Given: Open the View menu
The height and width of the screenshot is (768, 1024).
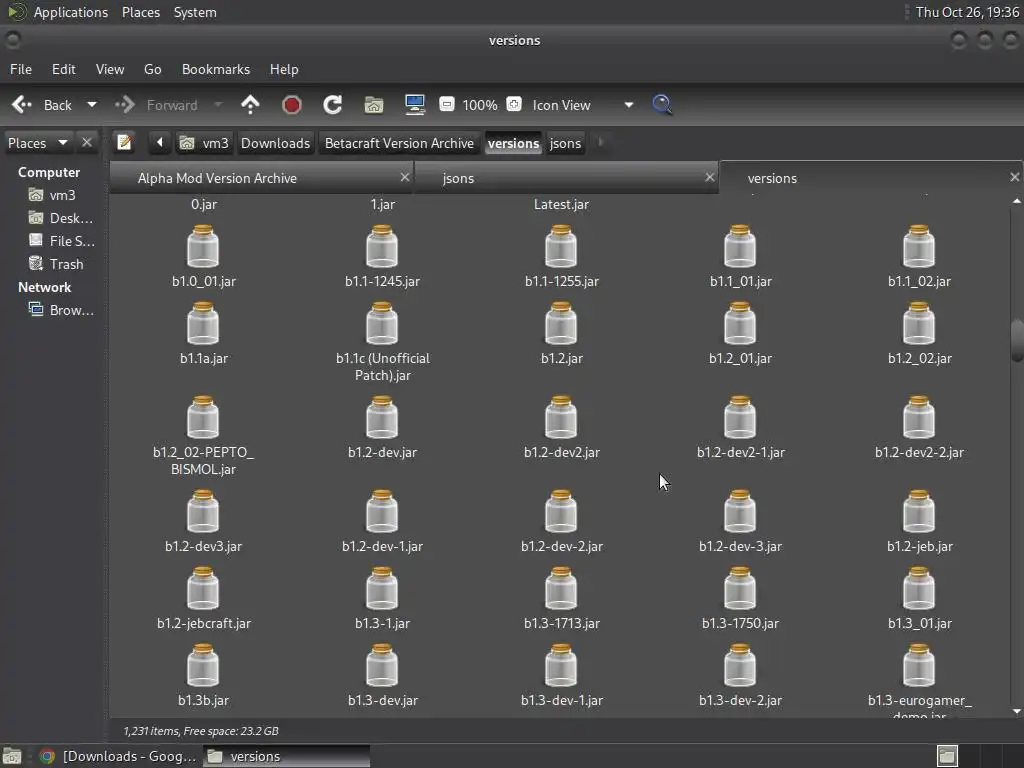Looking at the screenshot, I should [110, 69].
